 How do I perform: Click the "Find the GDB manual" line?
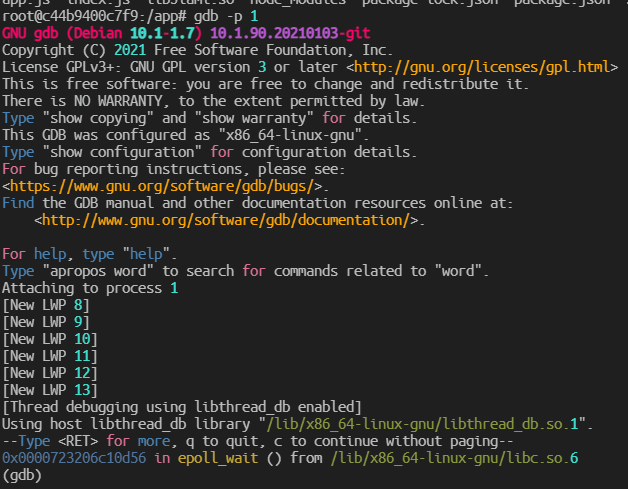pos(257,203)
